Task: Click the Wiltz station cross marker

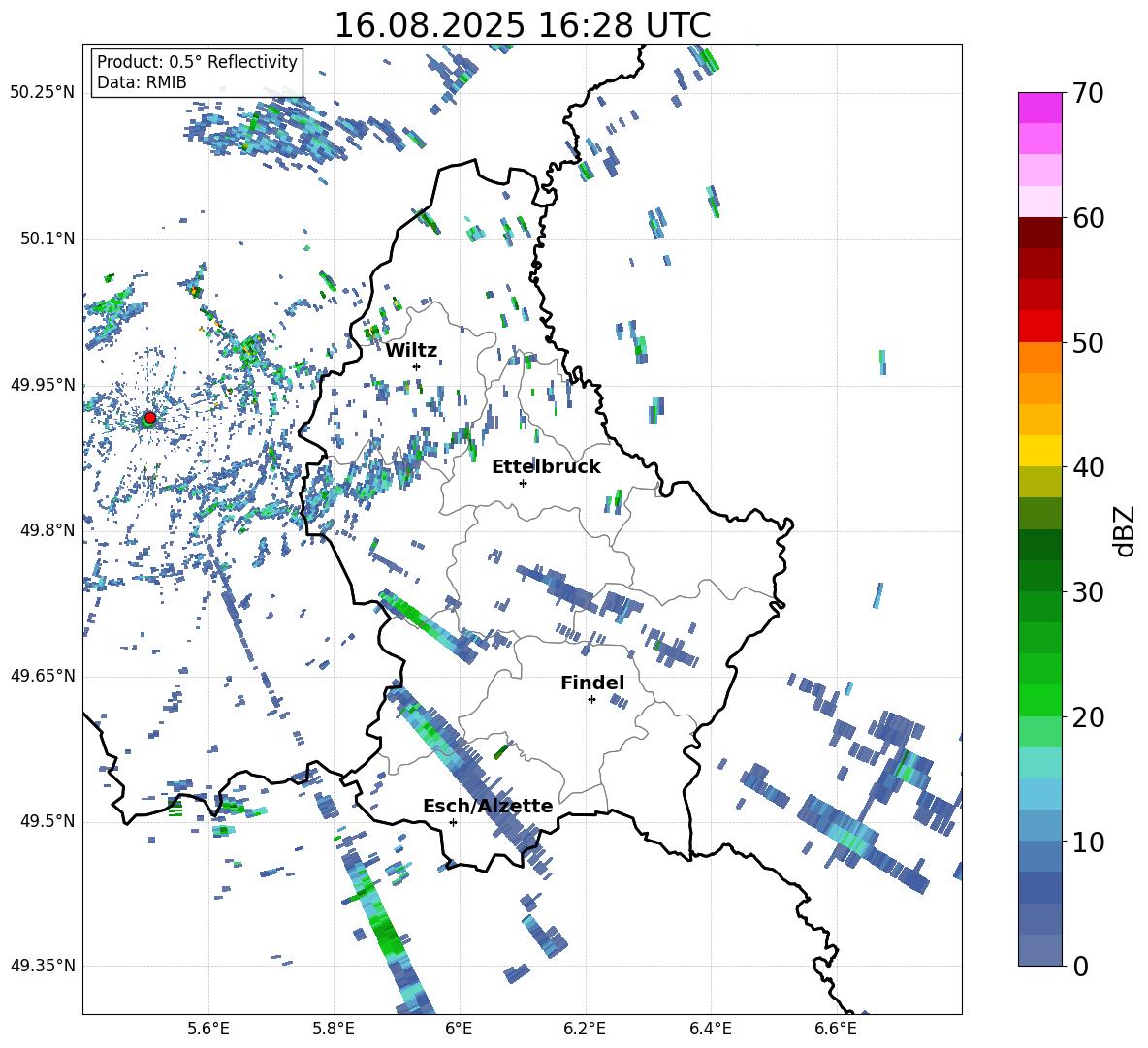Action: tap(417, 366)
